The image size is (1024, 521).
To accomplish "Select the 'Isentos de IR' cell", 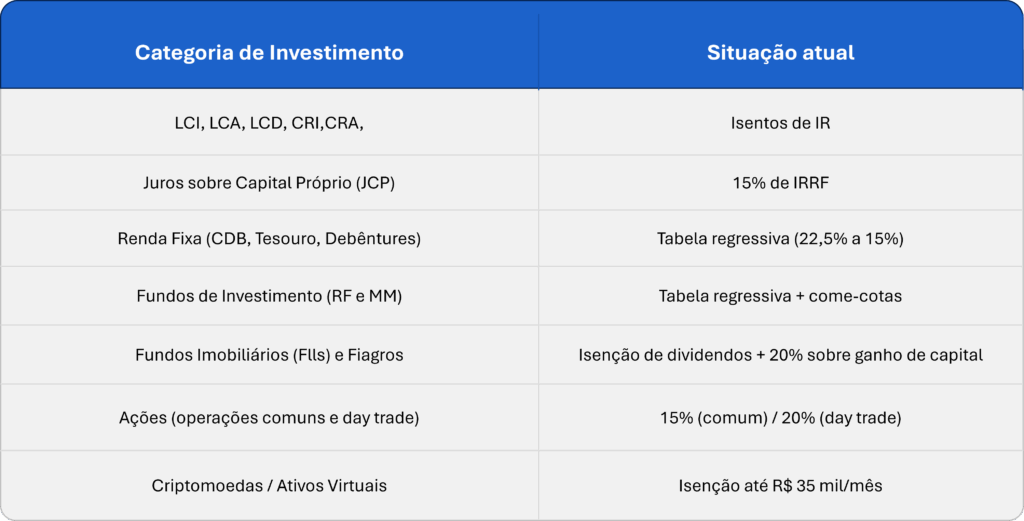I will point(780,124).
